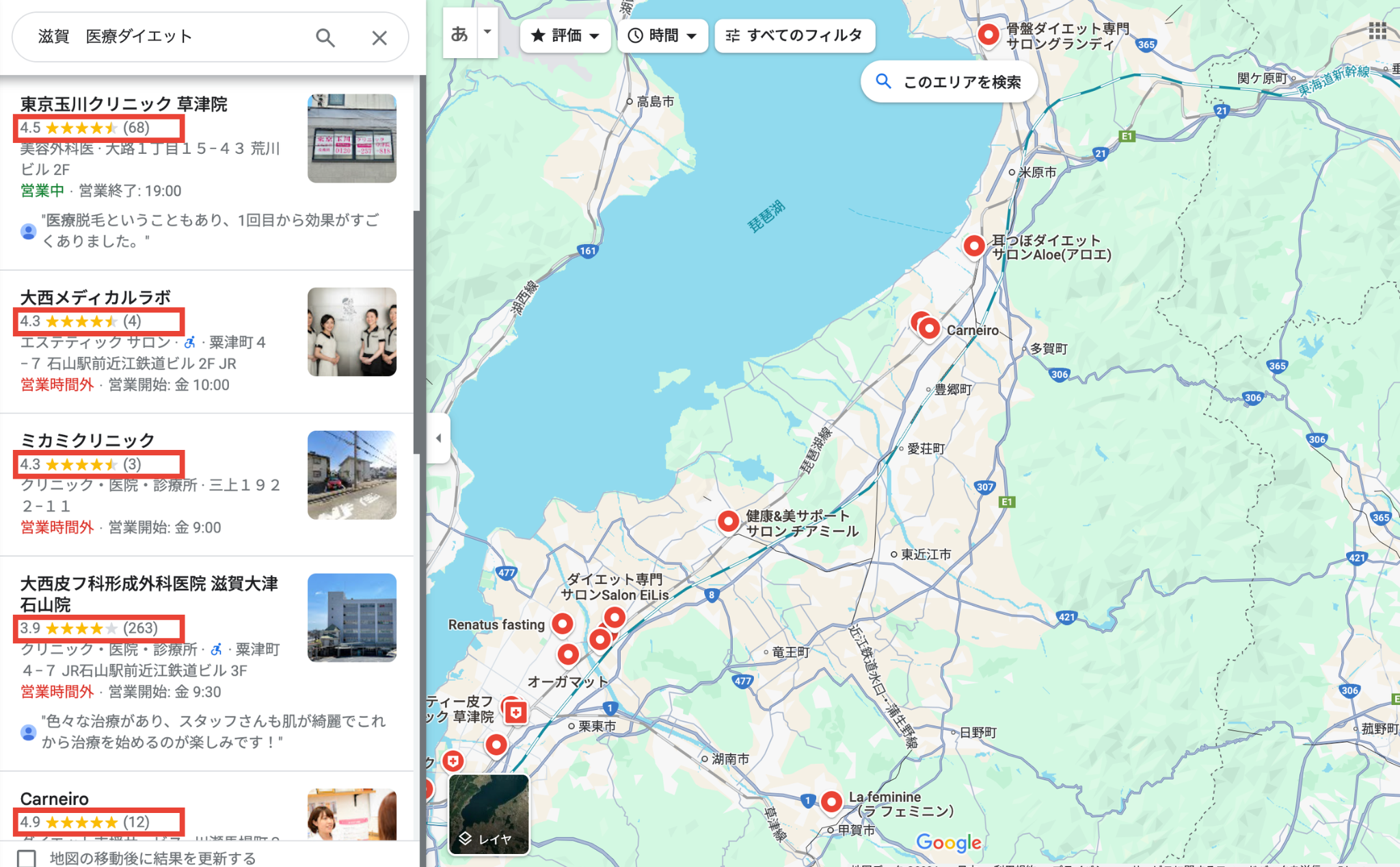Click the clock icon on 時間 filter
1400x867 pixels.
pos(636,36)
